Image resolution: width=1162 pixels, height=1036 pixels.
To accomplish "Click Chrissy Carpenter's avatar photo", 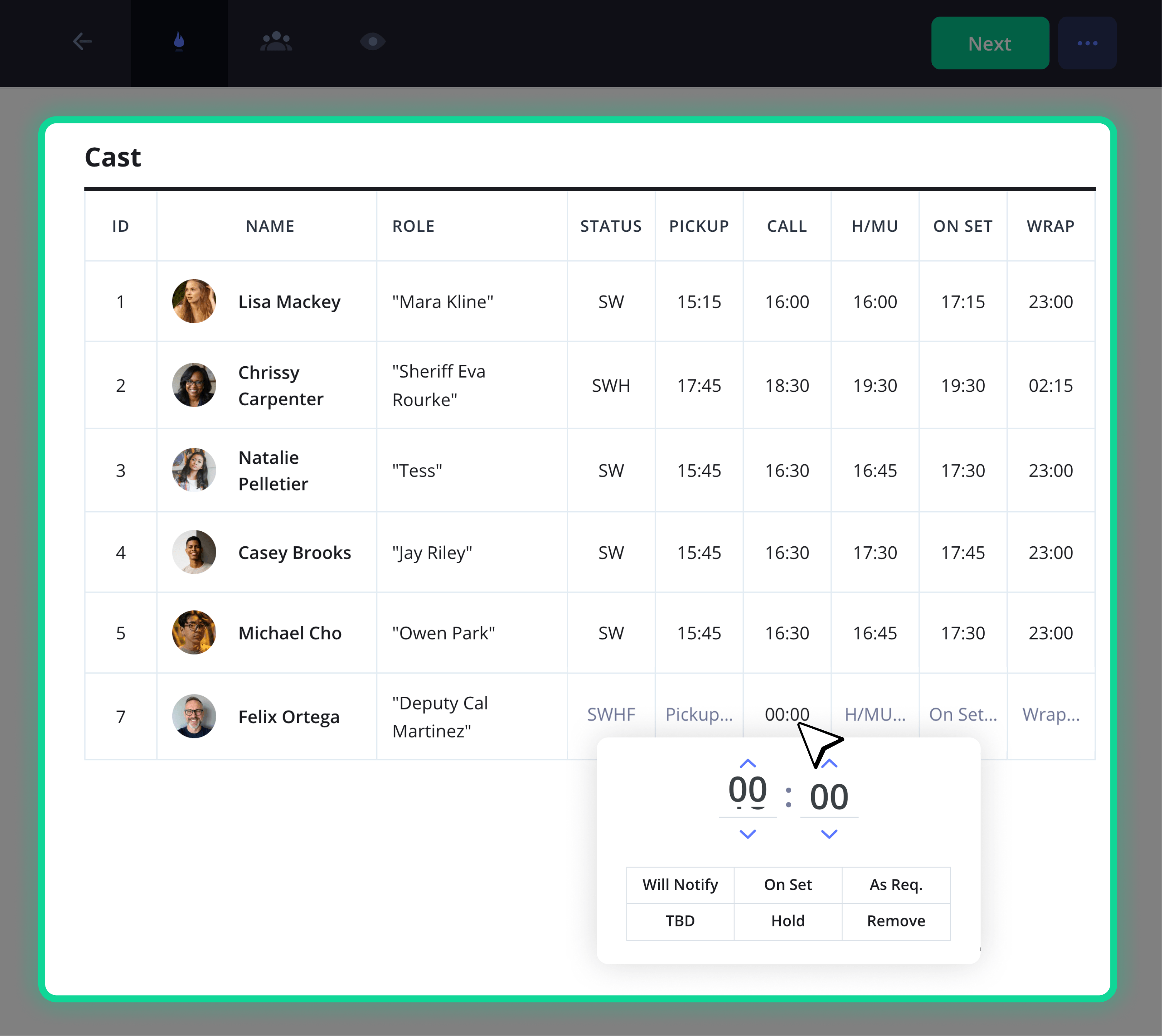I will (x=194, y=385).
